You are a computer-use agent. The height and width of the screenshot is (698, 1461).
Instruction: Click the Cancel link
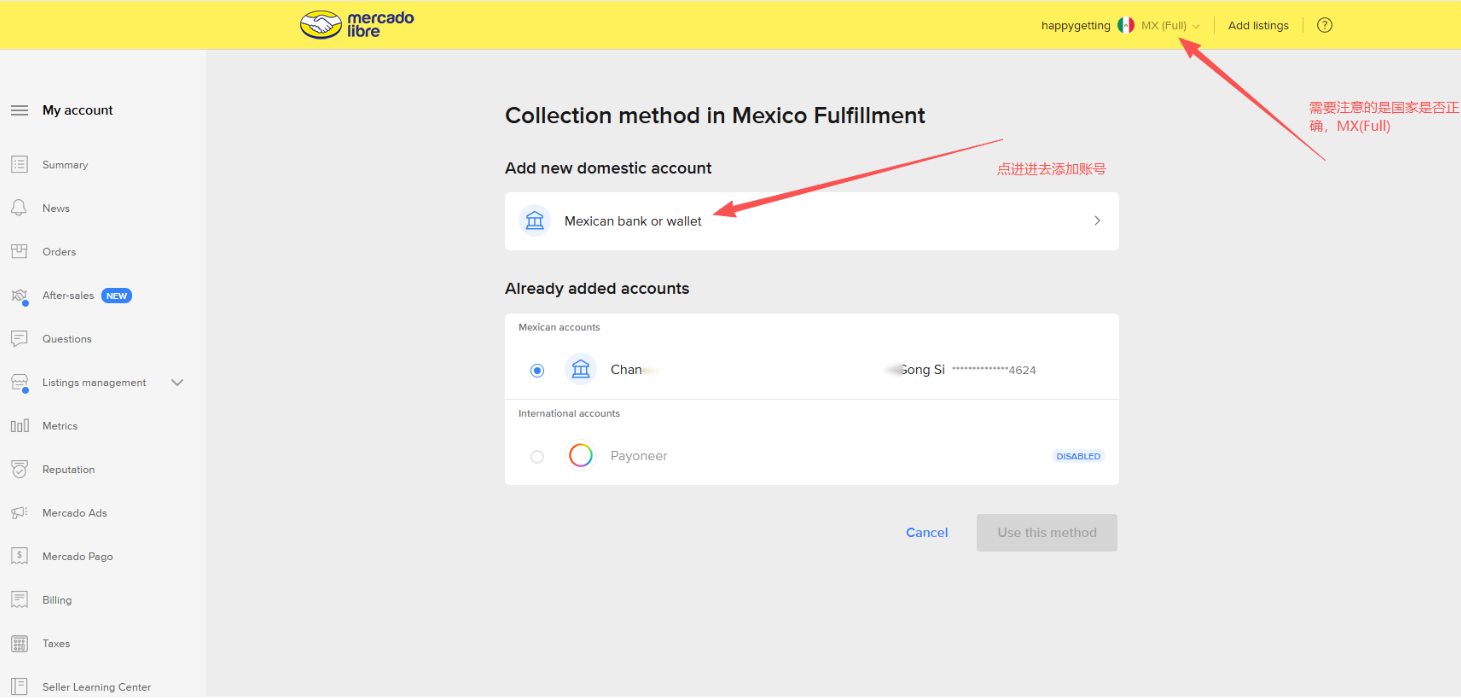pos(926,533)
